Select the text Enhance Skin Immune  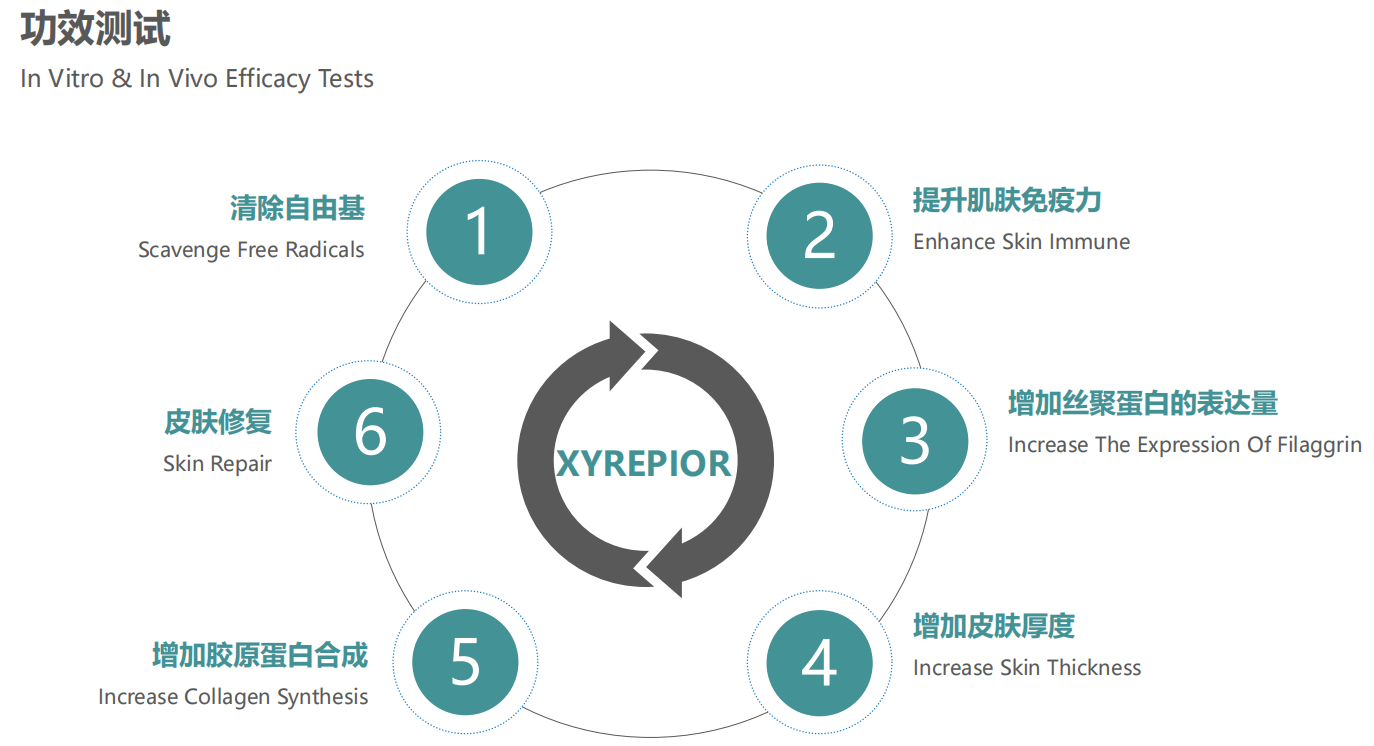pos(1021,242)
